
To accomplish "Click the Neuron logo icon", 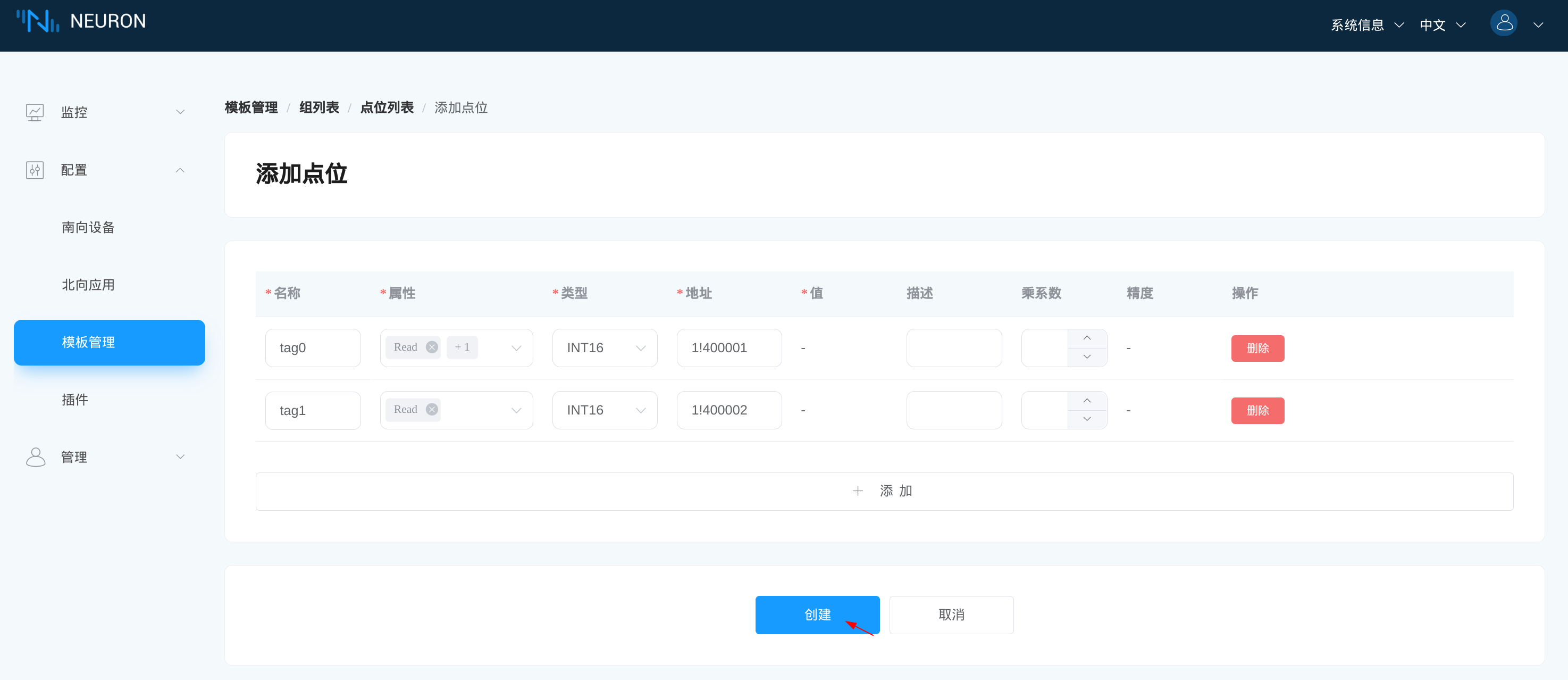I will [38, 21].
